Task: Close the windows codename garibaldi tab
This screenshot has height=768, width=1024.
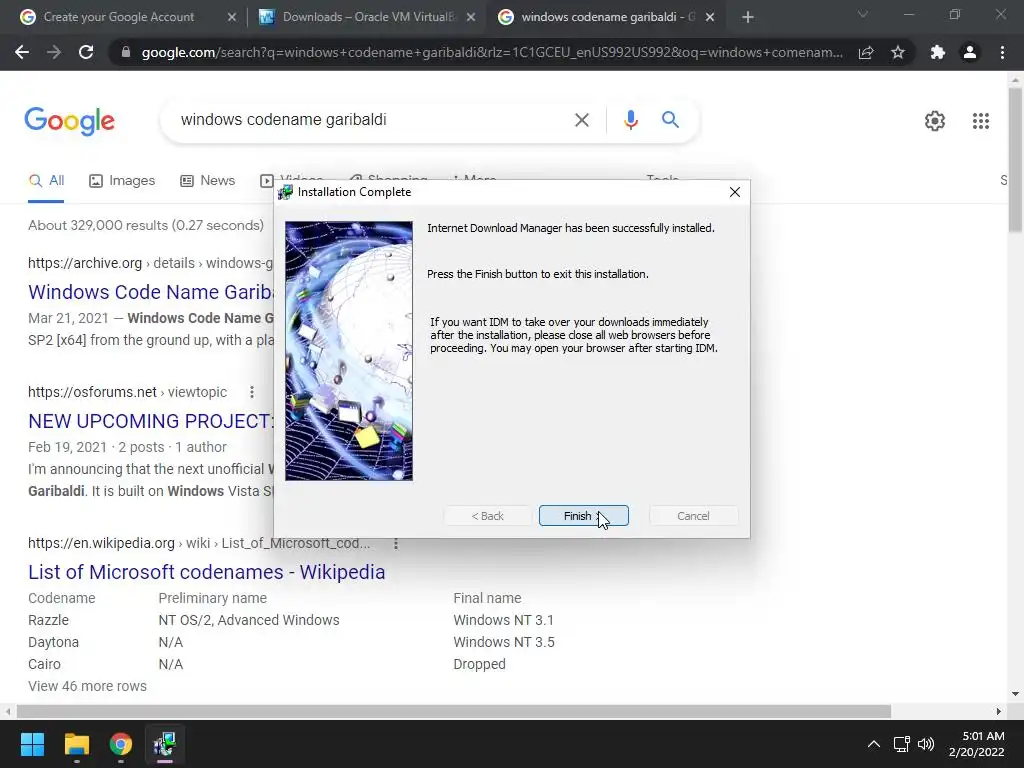Action: coord(710,17)
